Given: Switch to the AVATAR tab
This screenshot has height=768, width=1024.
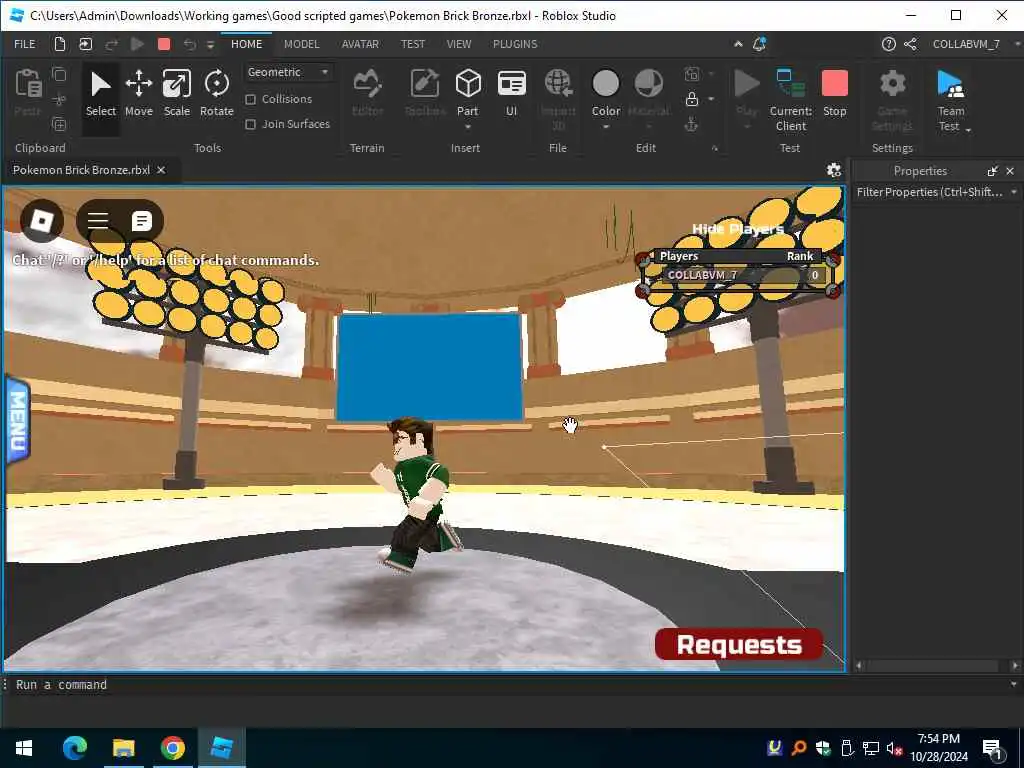Looking at the screenshot, I should coord(360,44).
